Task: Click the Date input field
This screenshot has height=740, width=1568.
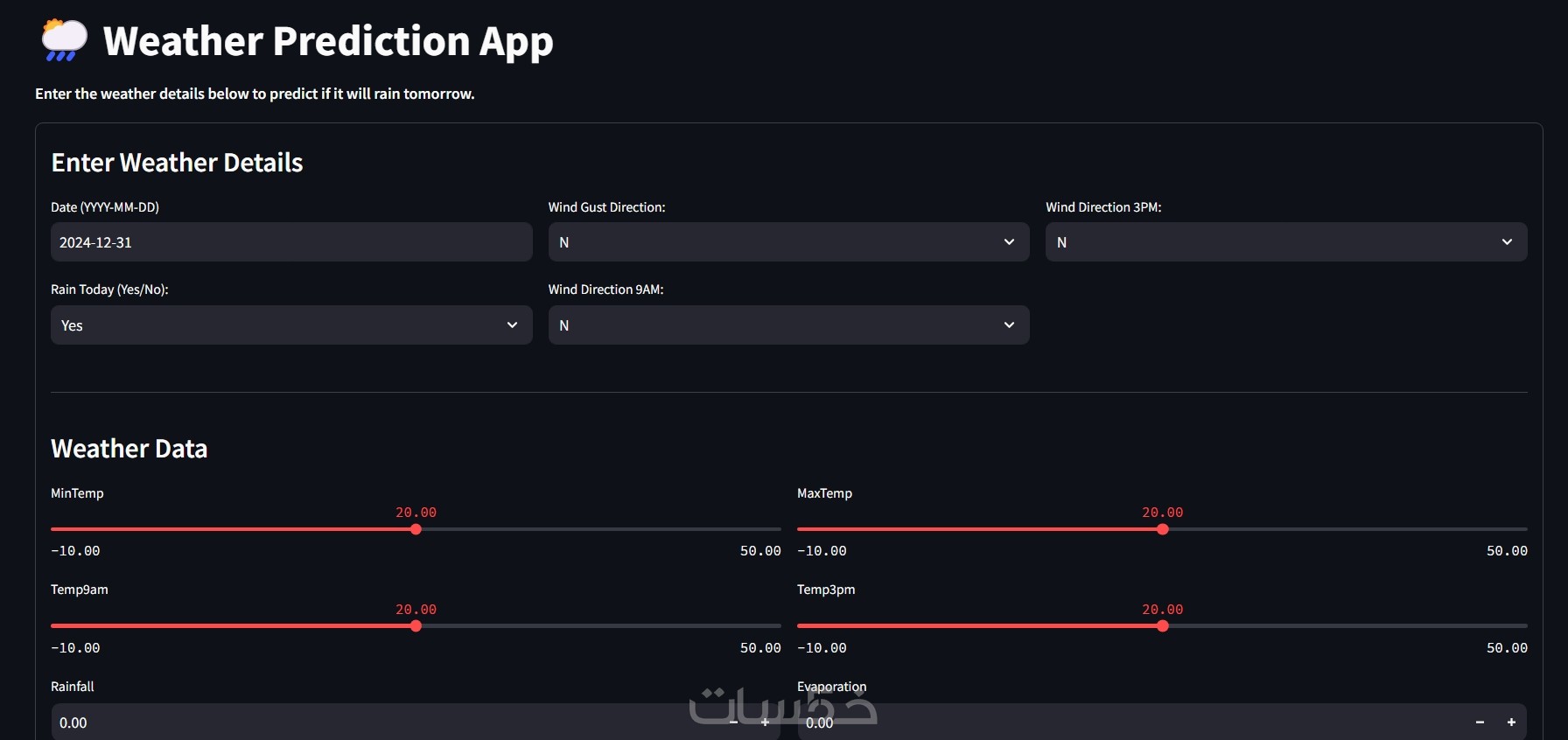Action: tap(290, 242)
